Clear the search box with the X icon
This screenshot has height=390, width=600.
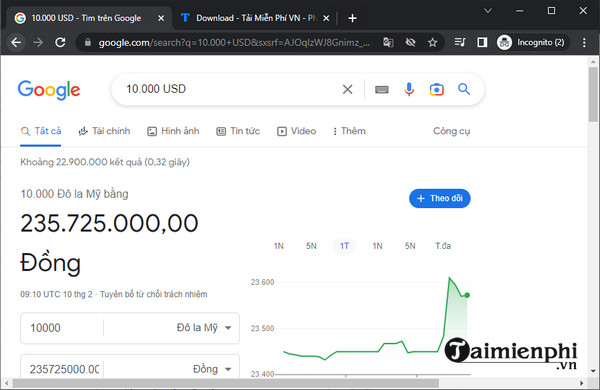coord(347,89)
